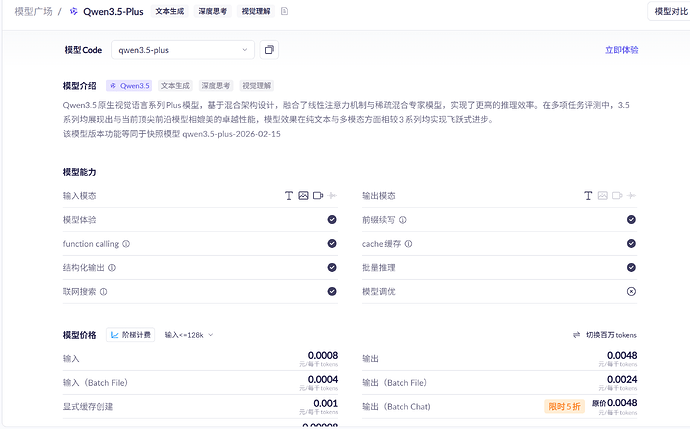
Task: Click the 立即体验 link
Action: click(x=621, y=49)
